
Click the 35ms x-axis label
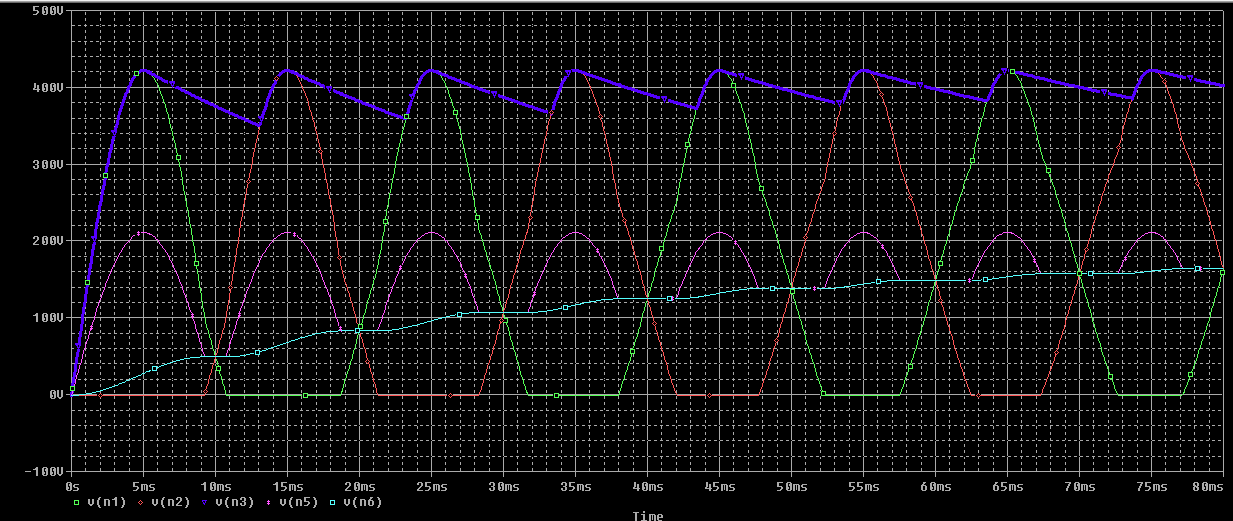576,486
